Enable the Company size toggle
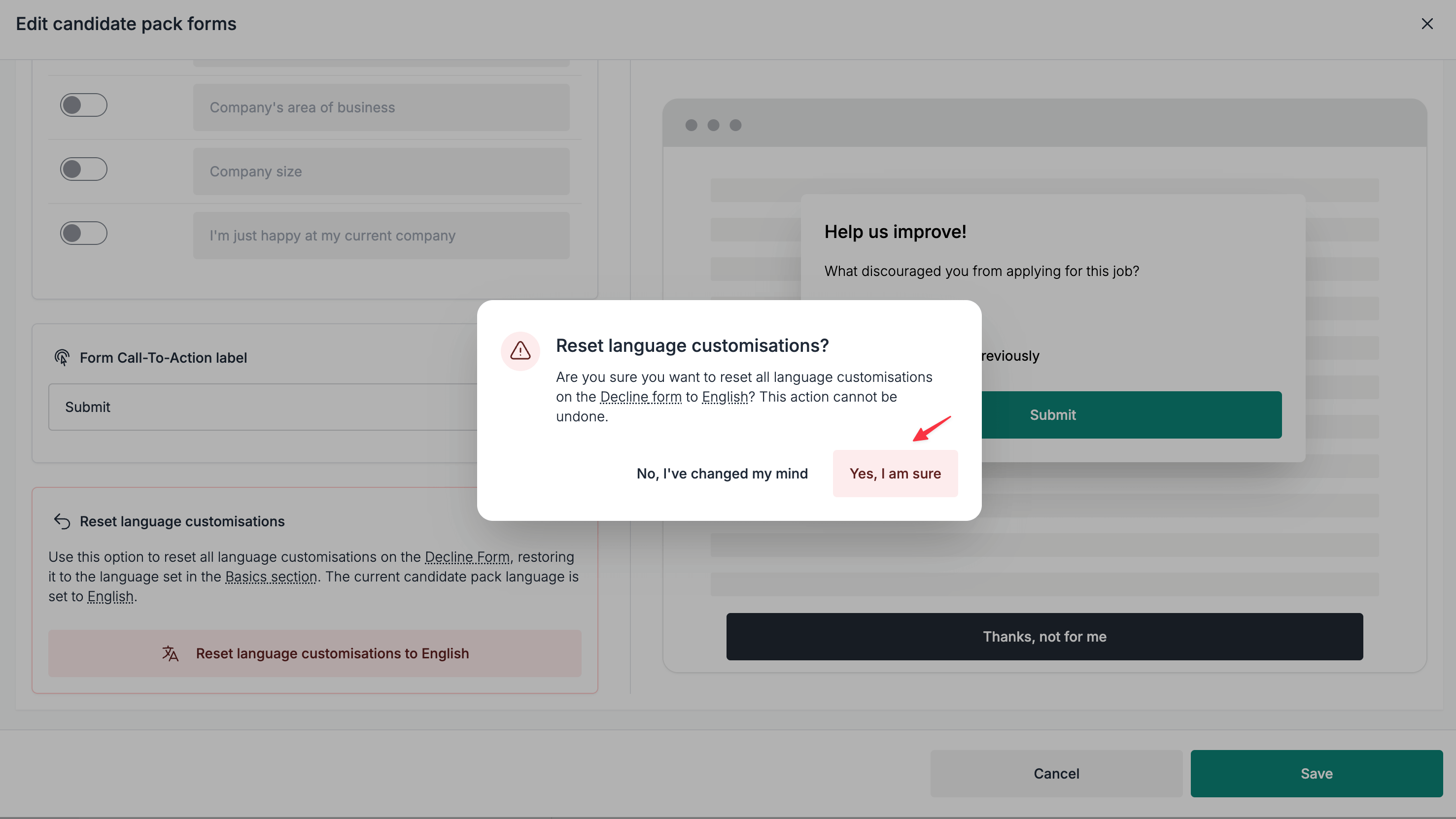1456x819 pixels. pos(84,169)
